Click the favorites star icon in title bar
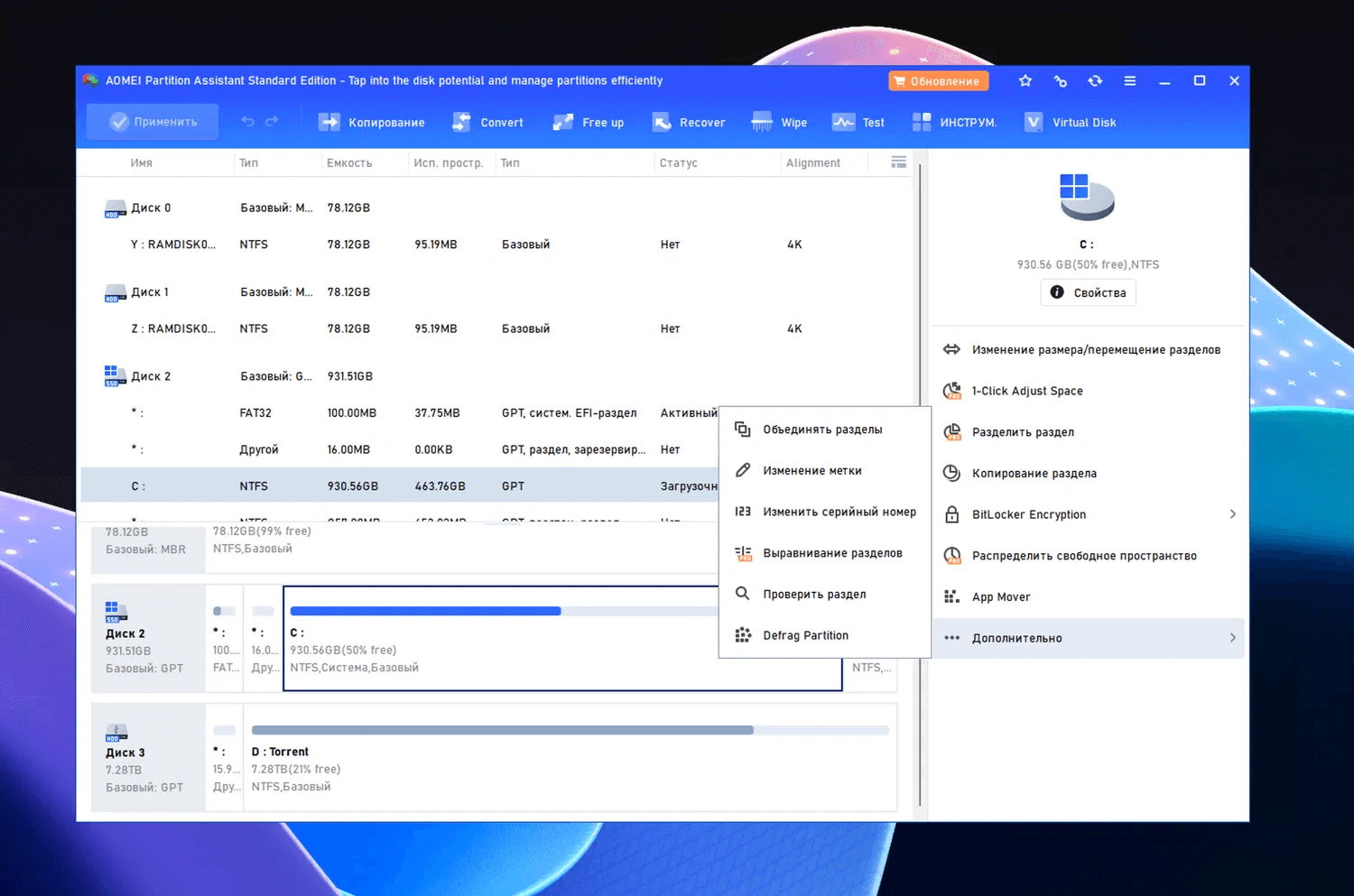Viewport: 1354px width, 896px height. click(x=1025, y=81)
